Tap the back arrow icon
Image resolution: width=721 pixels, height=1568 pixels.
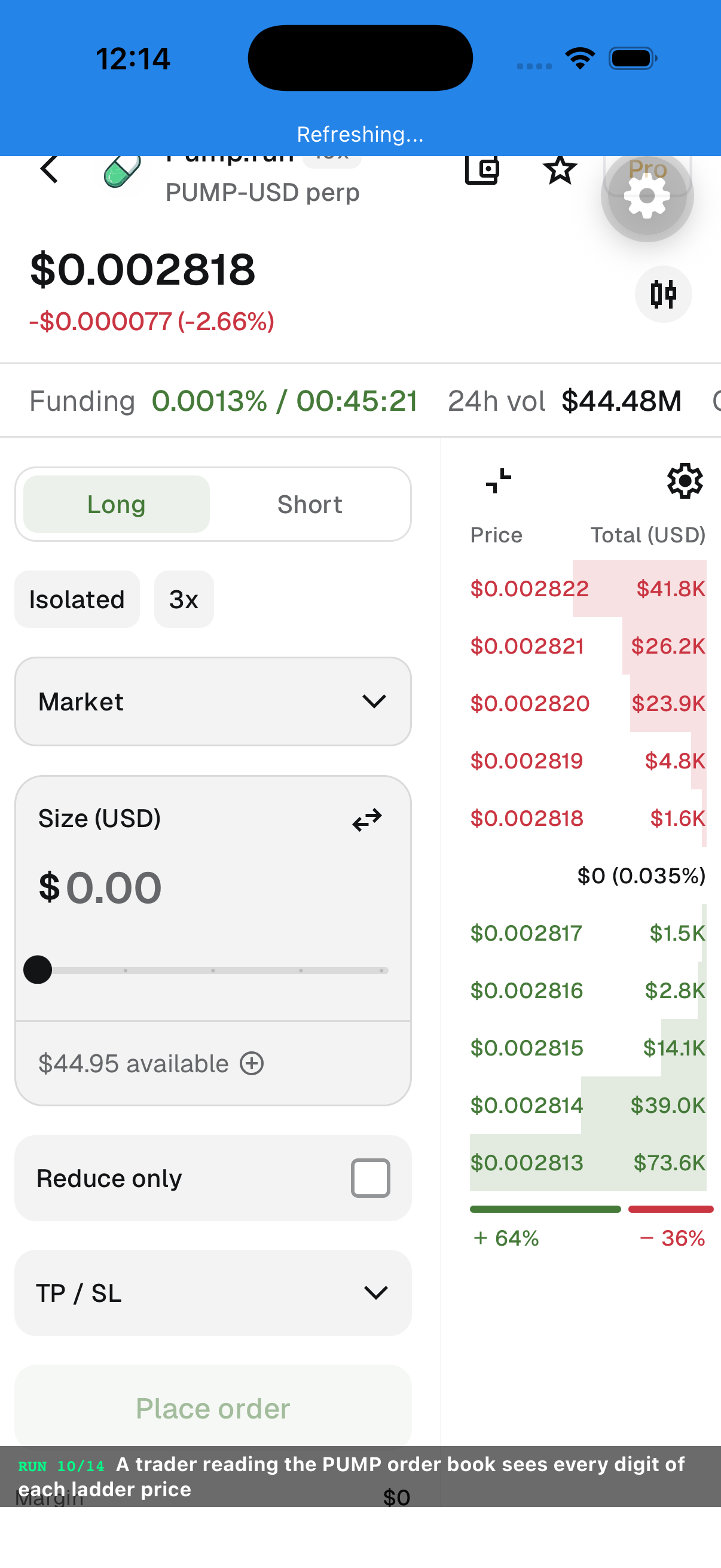pos(49,169)
